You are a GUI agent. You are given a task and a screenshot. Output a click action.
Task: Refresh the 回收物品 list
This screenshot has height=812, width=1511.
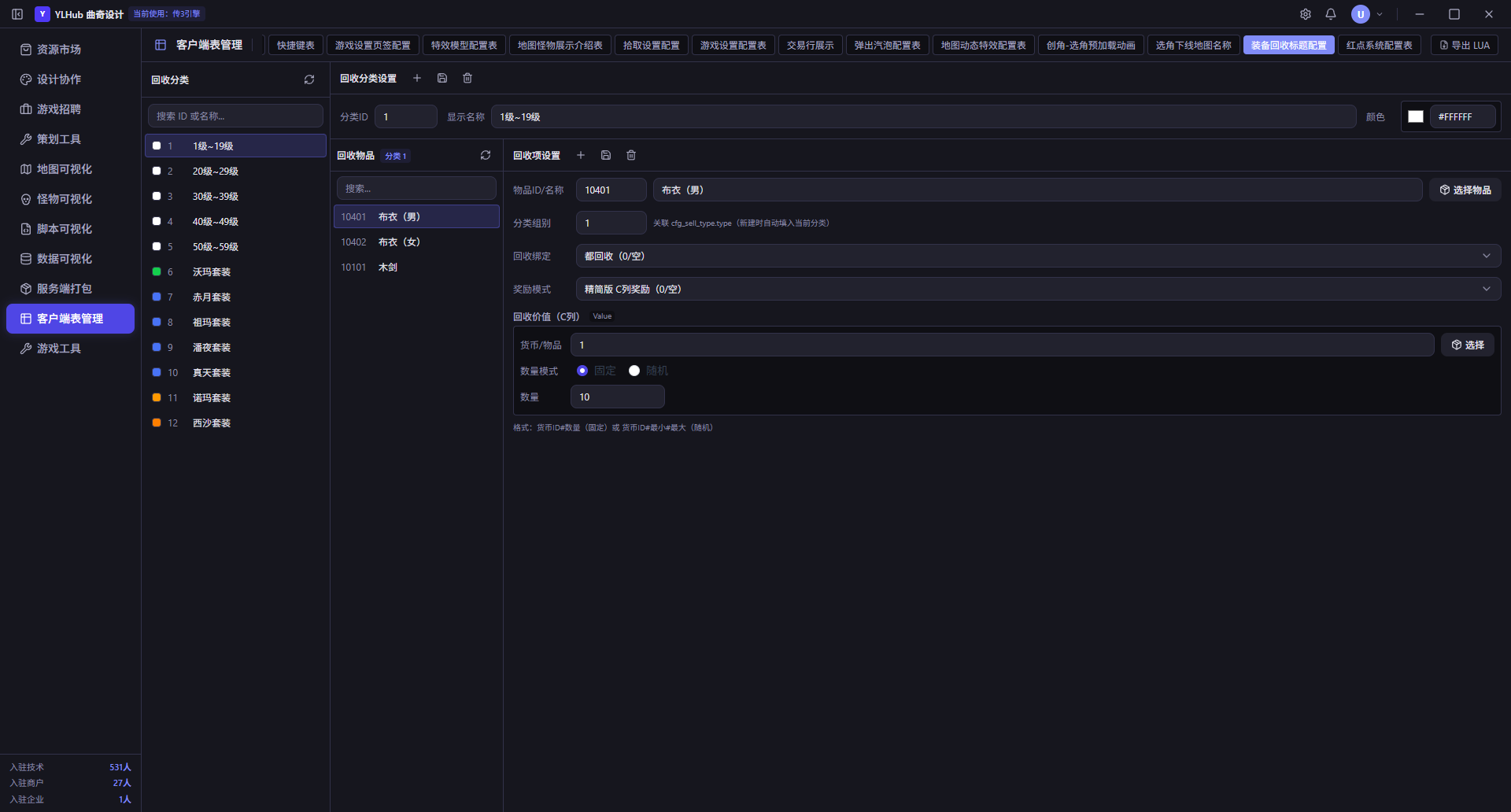(486, 155)
